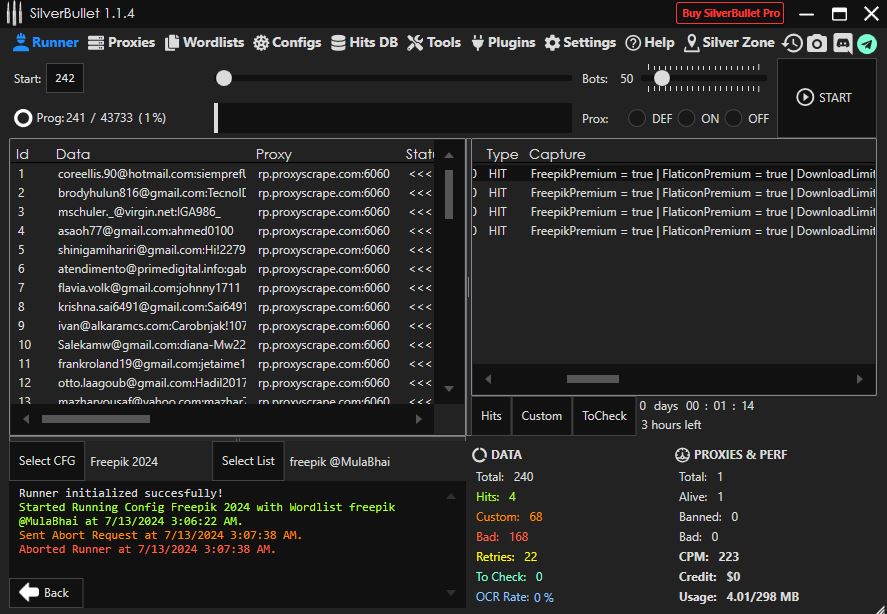Click the Select List button
The image size is (887, 614).
click(x=248, y=461)
